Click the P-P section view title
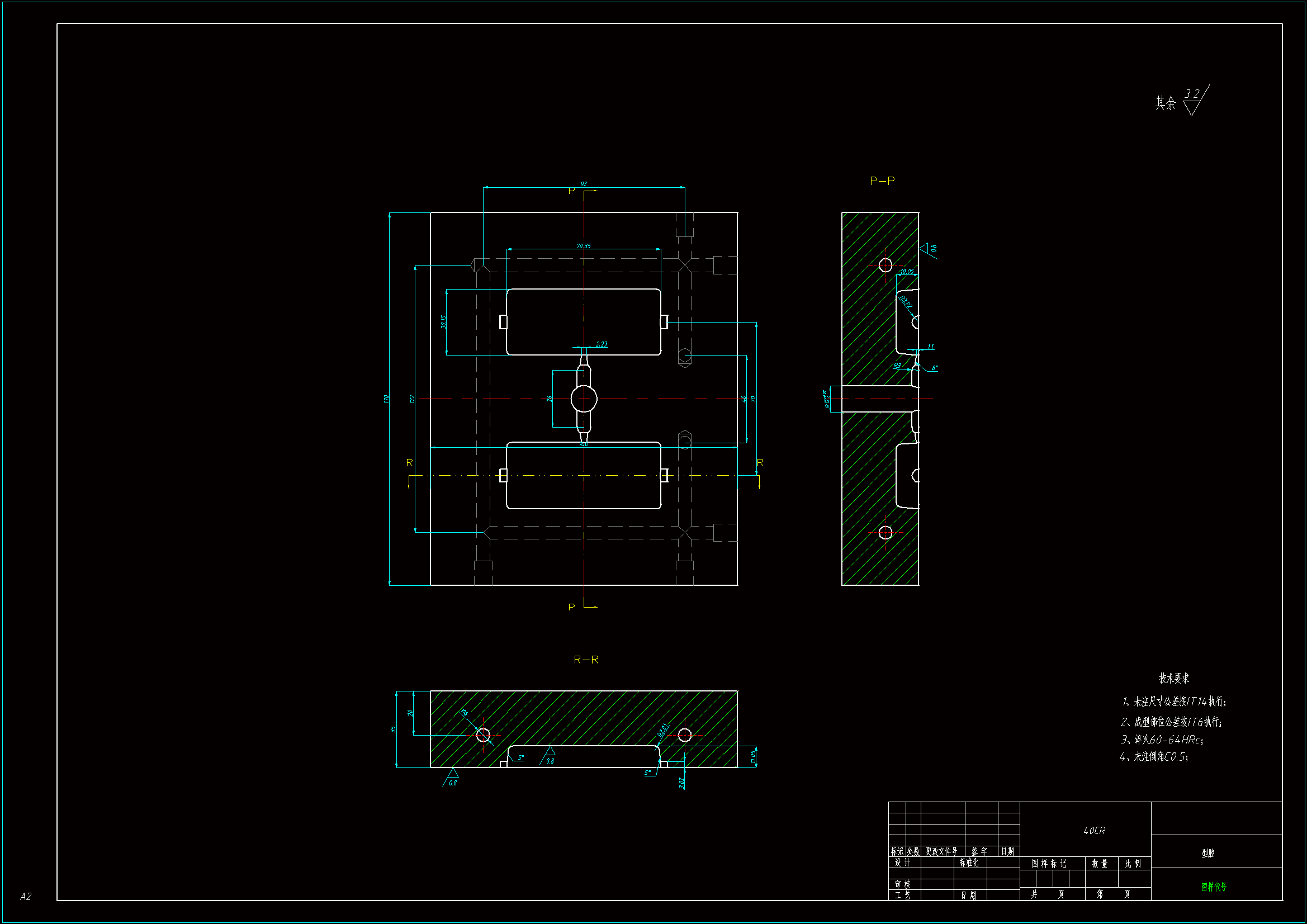The image size is (1307, 924). (882, 181)
